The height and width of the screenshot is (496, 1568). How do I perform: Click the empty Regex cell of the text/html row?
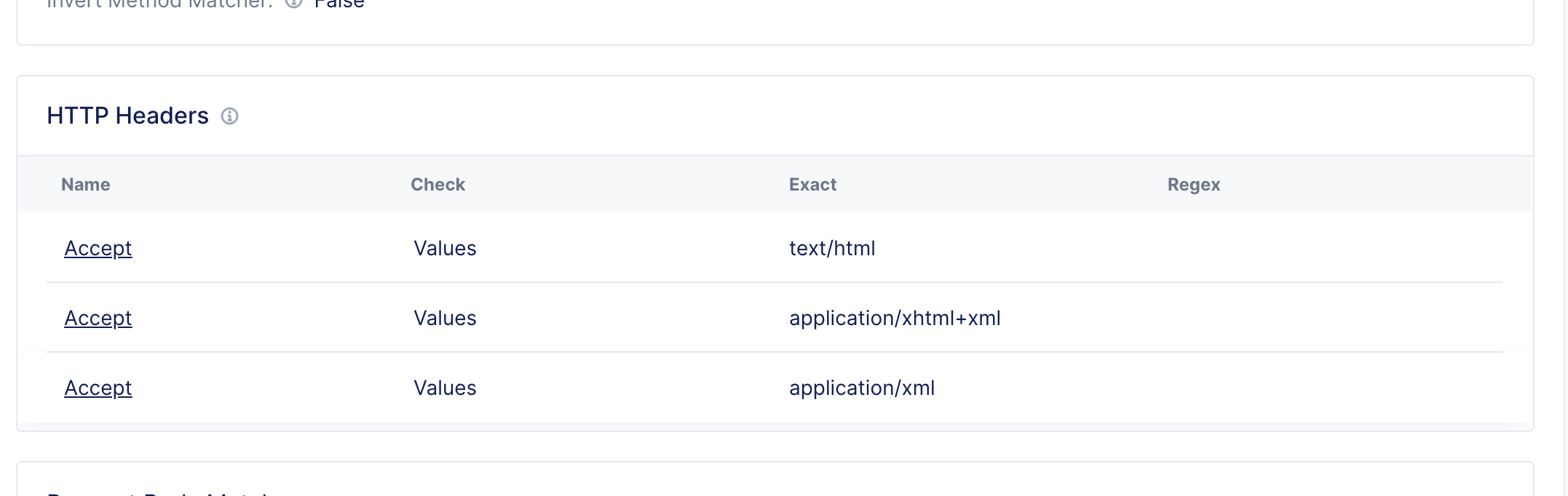click(1238, 248)
